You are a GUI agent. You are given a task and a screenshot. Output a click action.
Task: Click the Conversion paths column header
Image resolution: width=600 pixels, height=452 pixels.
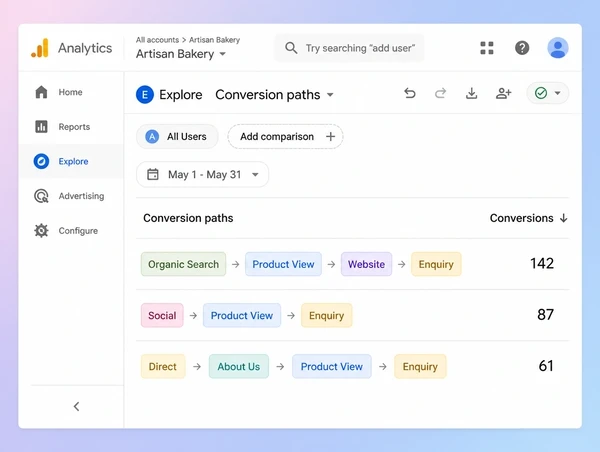coord(188,218)
